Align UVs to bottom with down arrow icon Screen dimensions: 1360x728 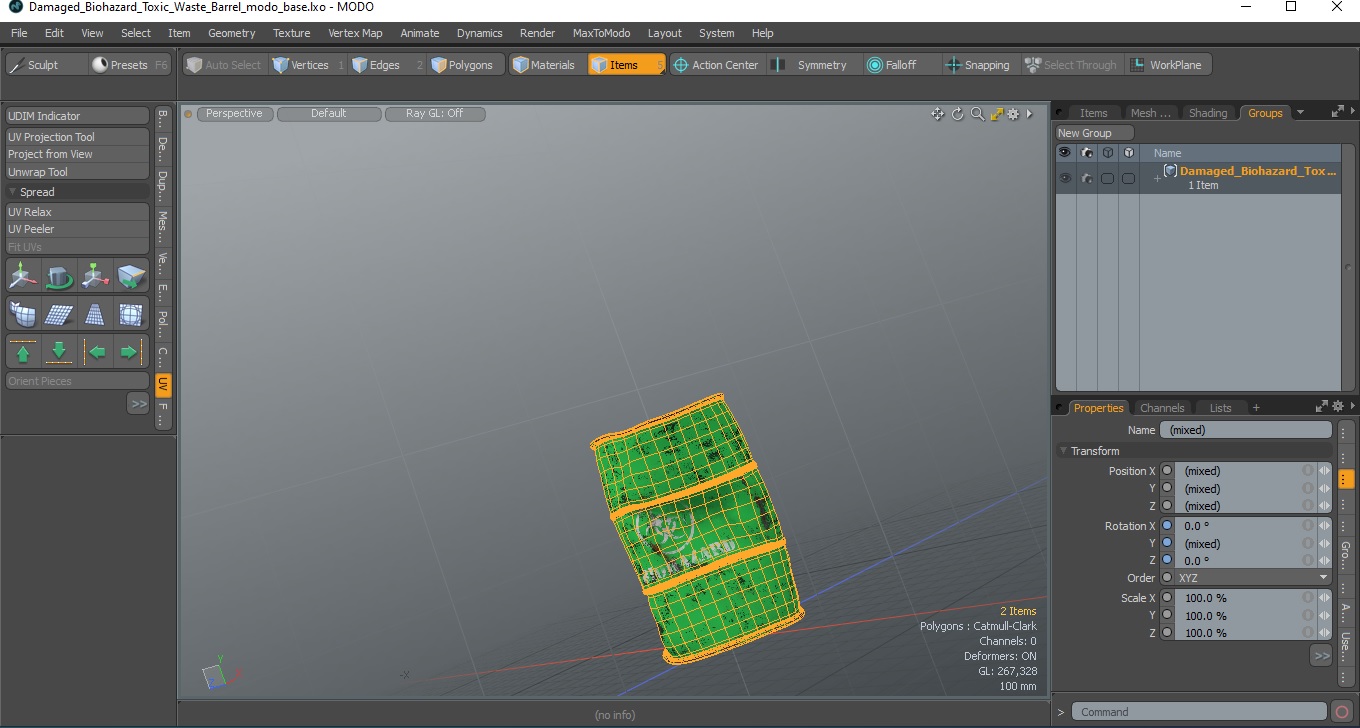tap(60, 352)
